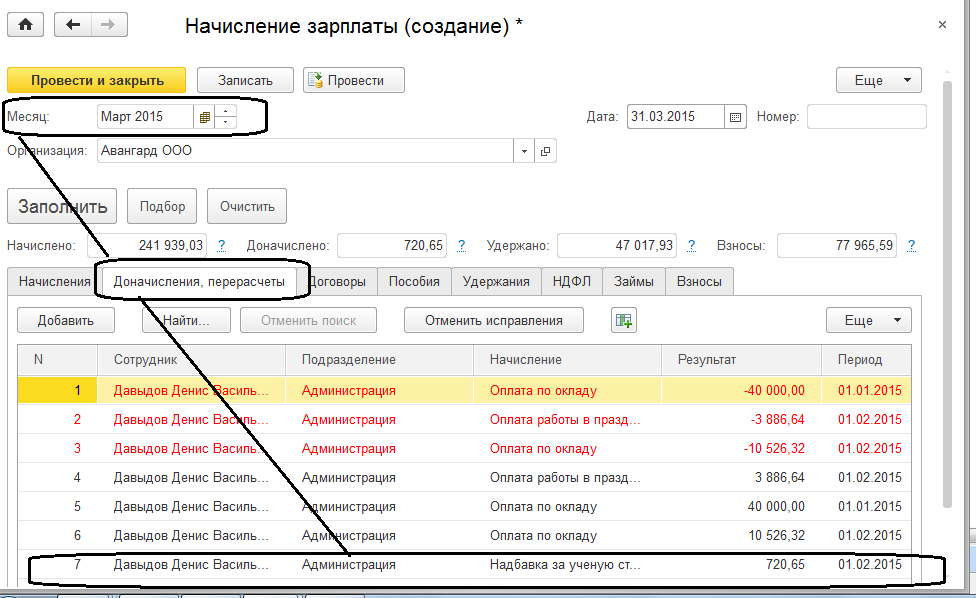Switch to the Удержания tab
The height and width of the screenshot is (598, 976).
(496, 281)
